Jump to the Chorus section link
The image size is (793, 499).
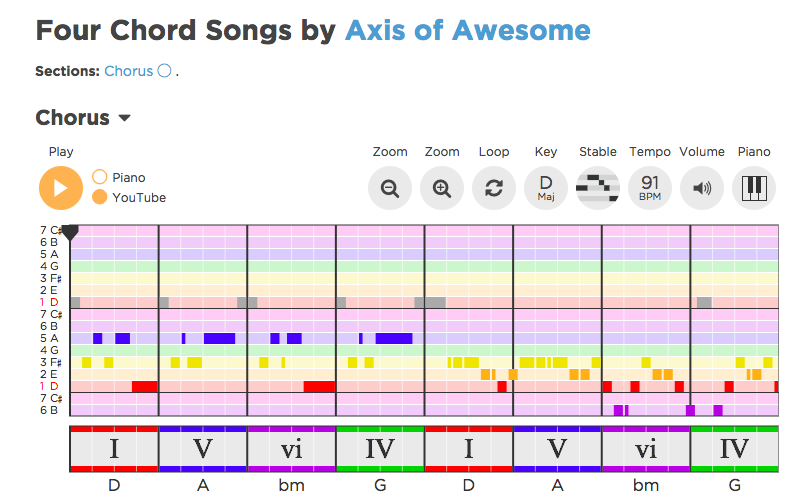click(x=128, y=71)
